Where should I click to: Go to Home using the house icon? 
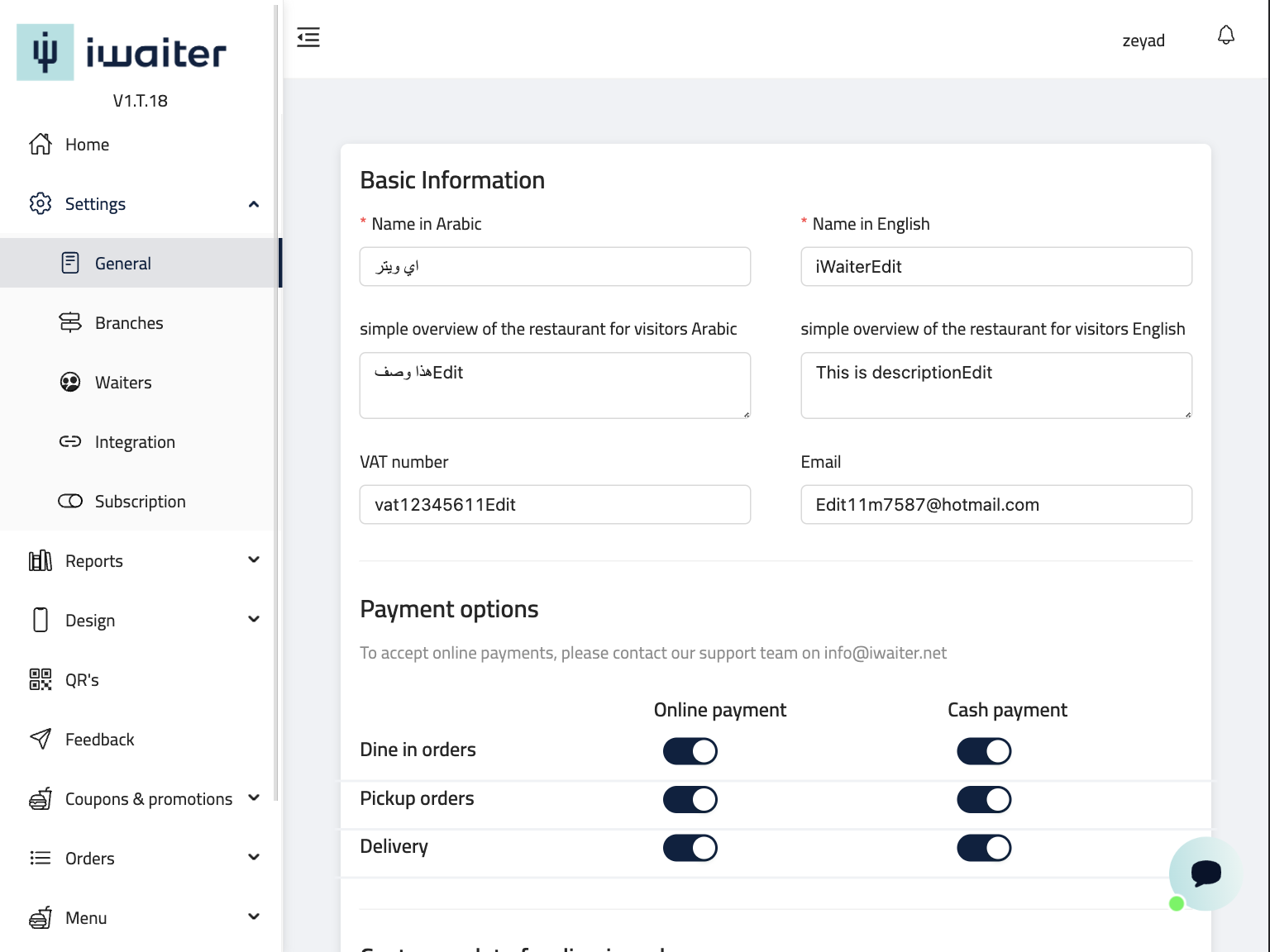click(x=41, y=145)
